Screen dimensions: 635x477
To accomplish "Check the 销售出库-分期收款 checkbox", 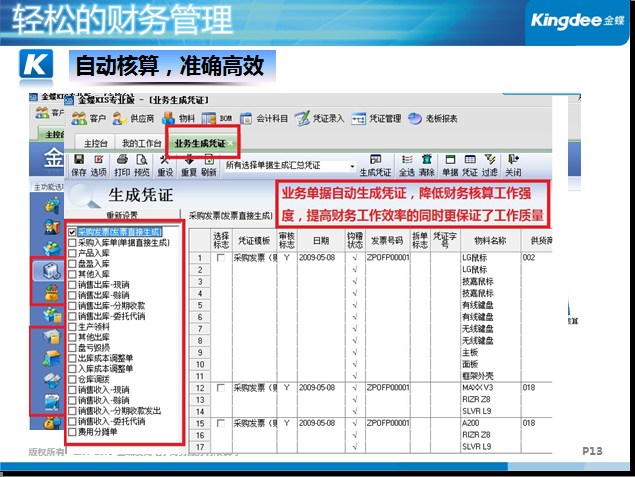I will [x=72, y=306].
